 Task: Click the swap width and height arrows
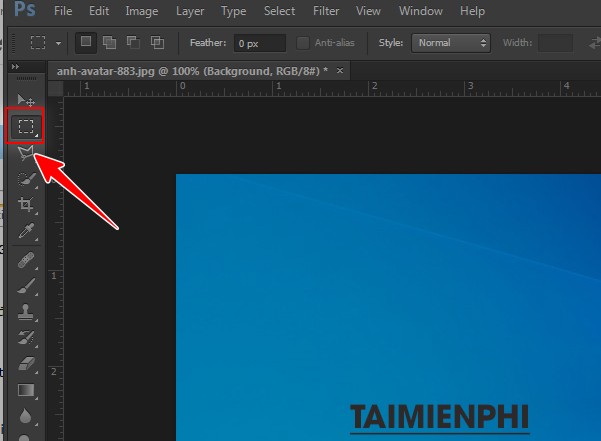tap(595, 43)
